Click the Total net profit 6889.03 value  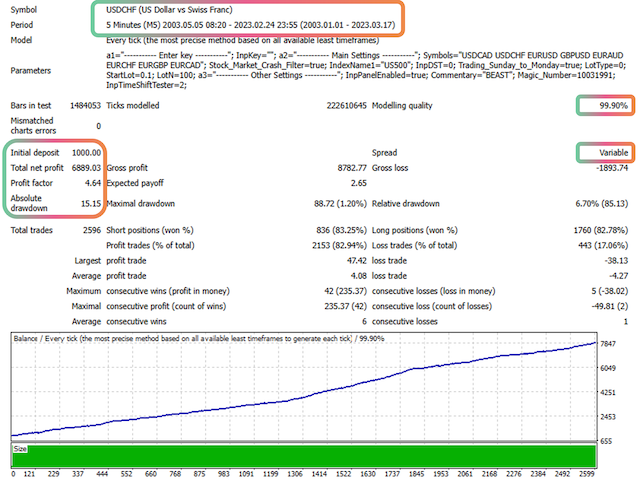tap(86, 168)
